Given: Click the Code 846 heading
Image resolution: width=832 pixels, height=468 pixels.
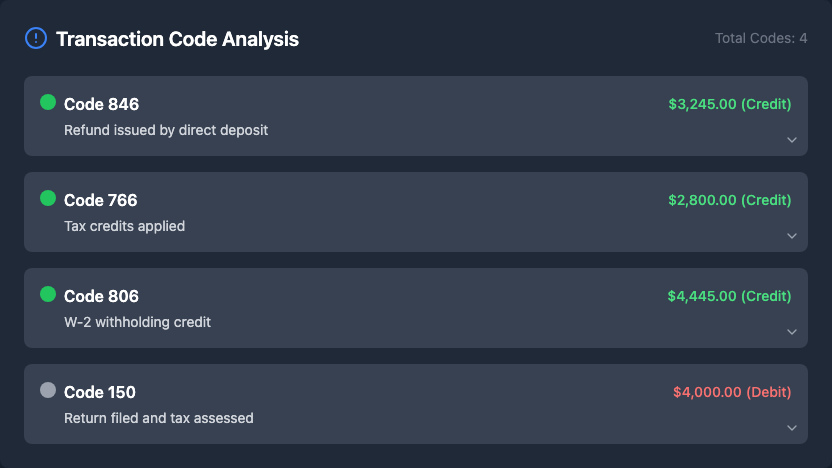Looking at the screenshot, I should (101, 104).
